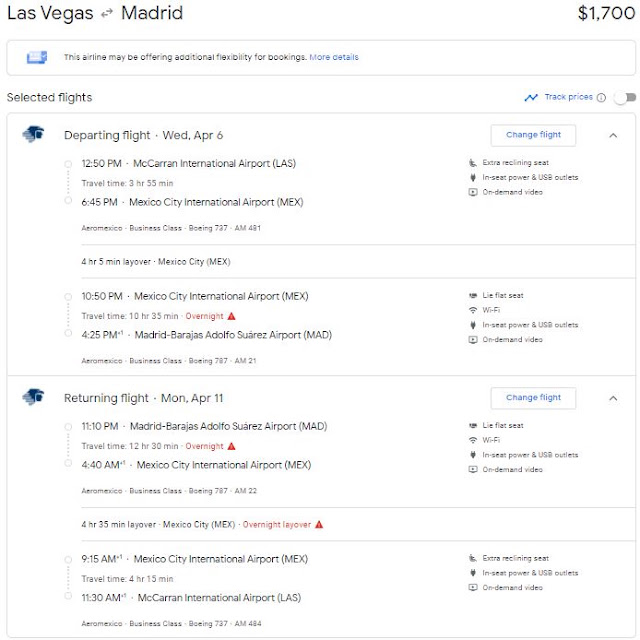This screenshot has width=640, height=640.
Task: Open the More details link
Action: click(334, 57)
